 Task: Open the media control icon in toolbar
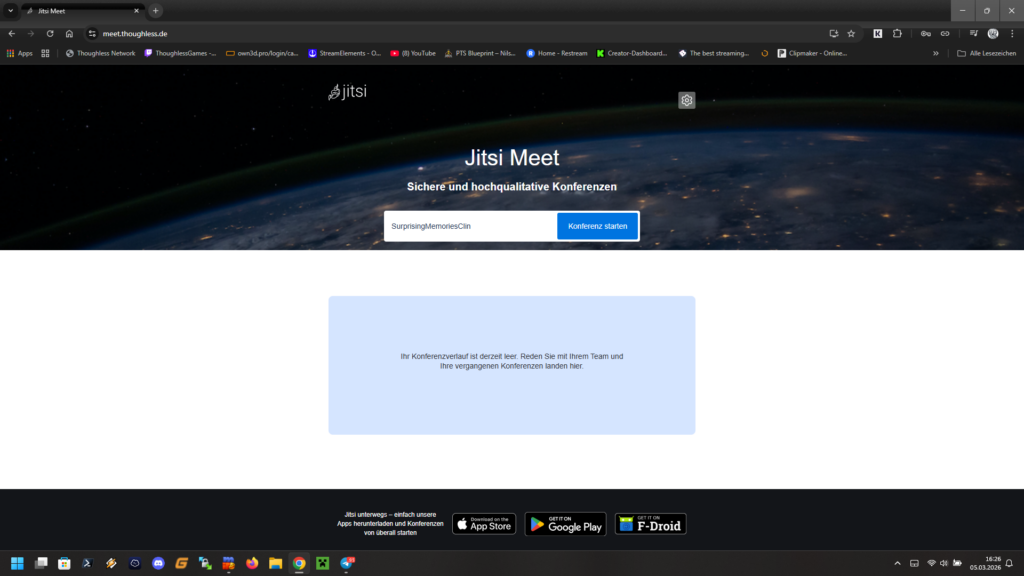(x=973, y=33)
